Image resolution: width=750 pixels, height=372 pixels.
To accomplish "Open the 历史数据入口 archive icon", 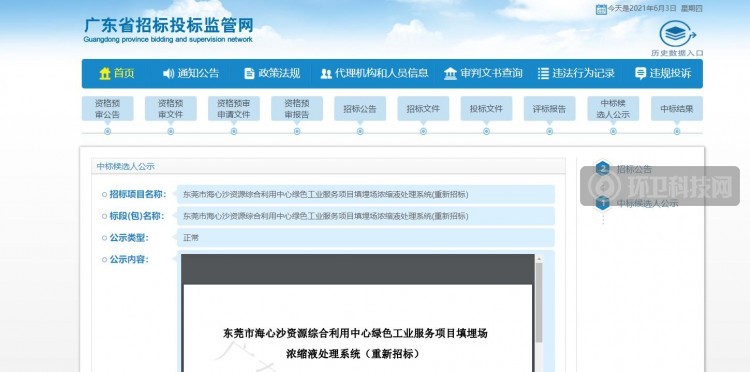I will 677,33.
